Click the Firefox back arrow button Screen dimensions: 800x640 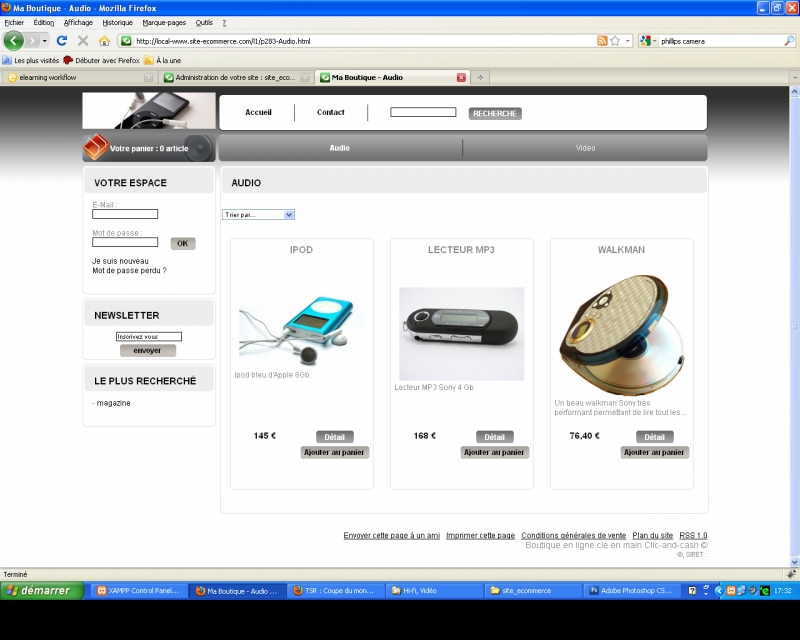tap(14, 40)
